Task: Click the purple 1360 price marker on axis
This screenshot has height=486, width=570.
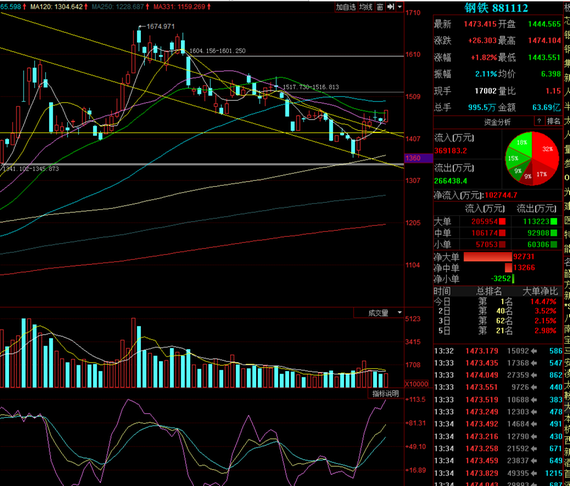Action: 418,158
